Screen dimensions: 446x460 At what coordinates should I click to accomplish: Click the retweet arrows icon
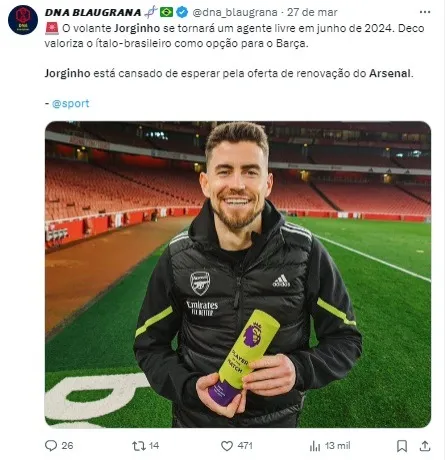(138, 446)
